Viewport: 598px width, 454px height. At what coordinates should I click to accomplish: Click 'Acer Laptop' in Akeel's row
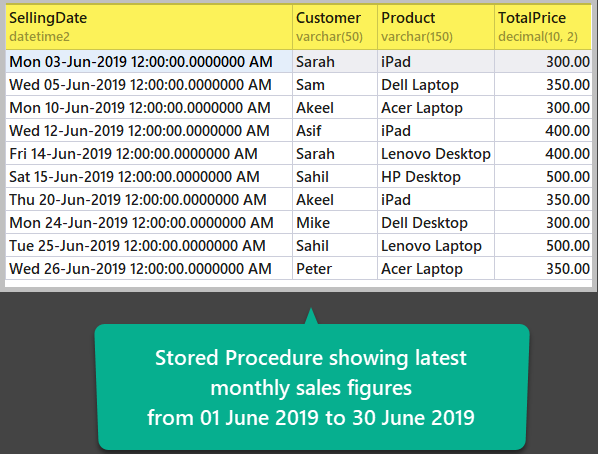point(436,107)
